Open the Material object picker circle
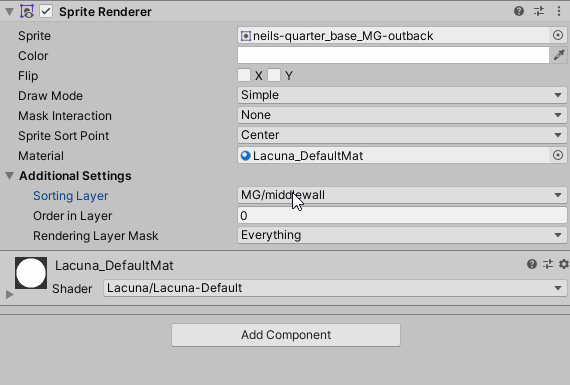 (x=558, y=155)
